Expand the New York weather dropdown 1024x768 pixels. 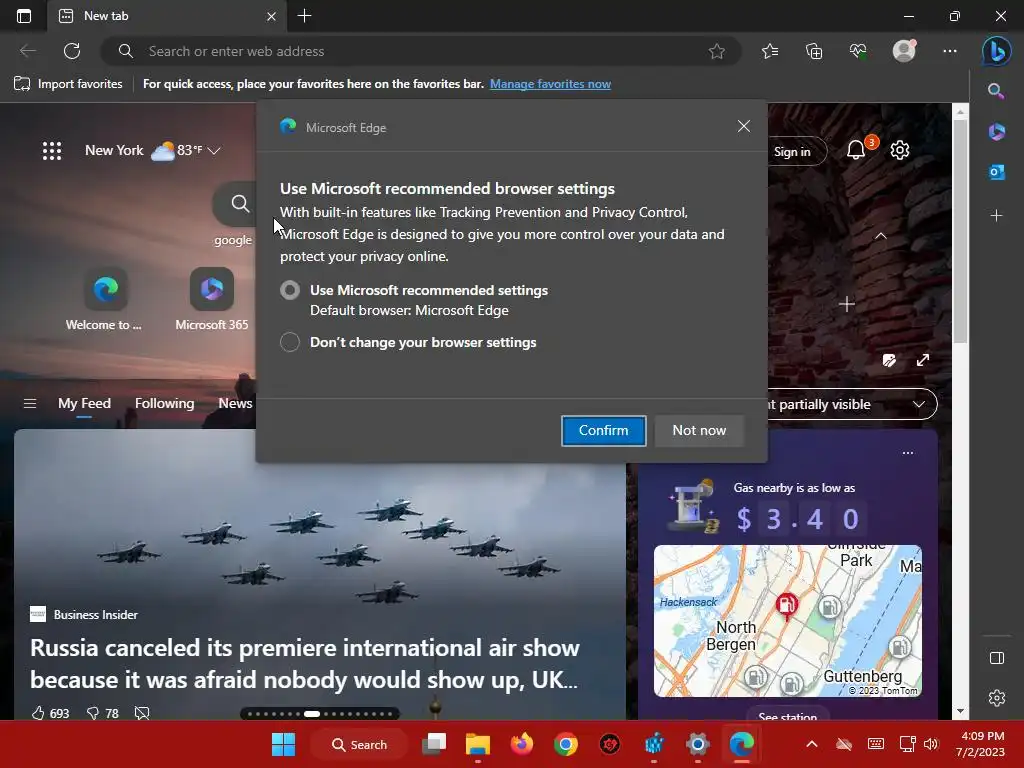pyautogui.click(x=214, y=151)
